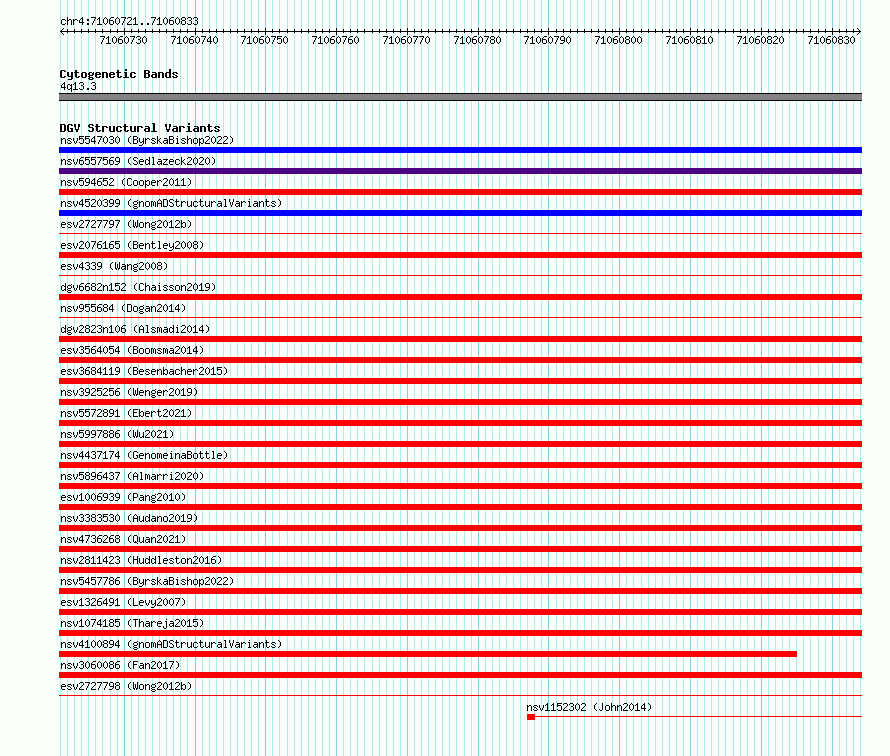Image resolution: width=890 pixels, height=756 pixels.
Task: Click ruler position 71060730
Action: (x=123, y=40)
